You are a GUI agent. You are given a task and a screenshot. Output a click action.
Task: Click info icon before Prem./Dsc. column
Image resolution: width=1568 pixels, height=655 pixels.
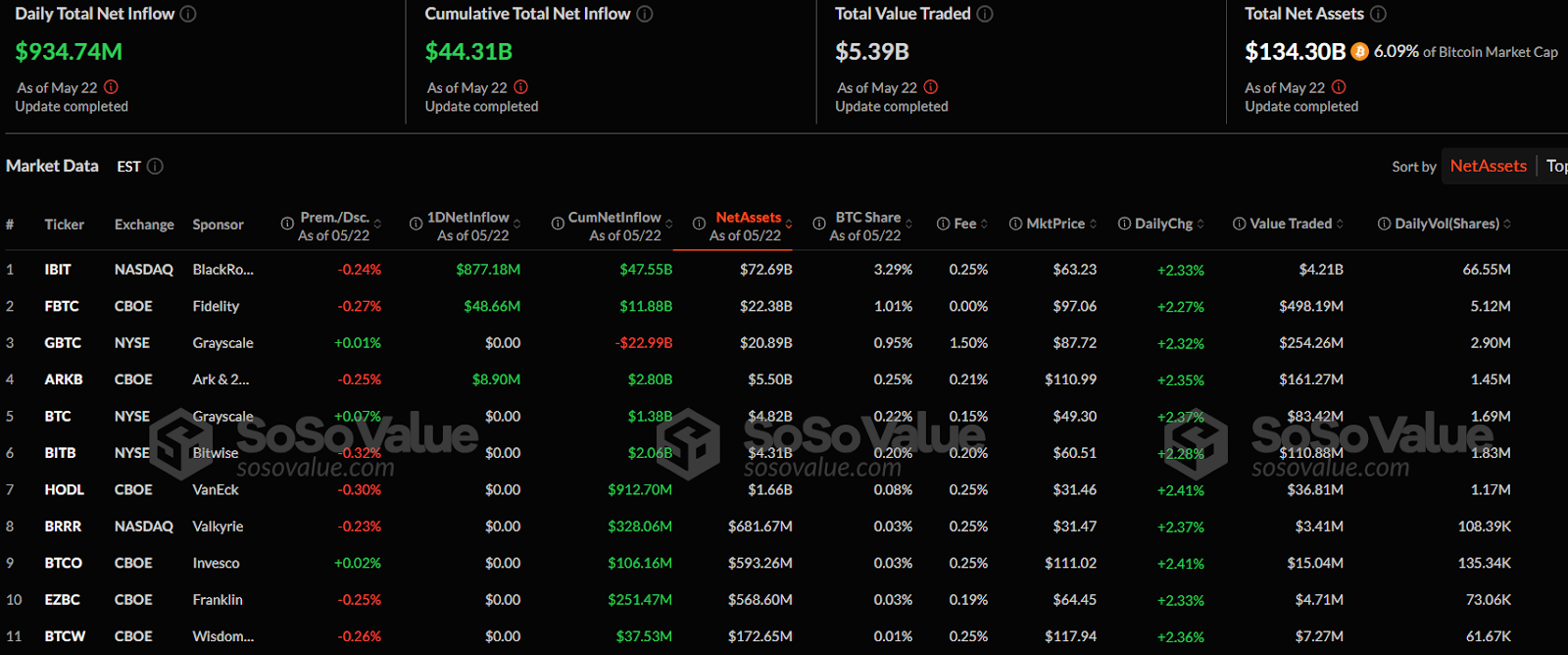[287, 224]
